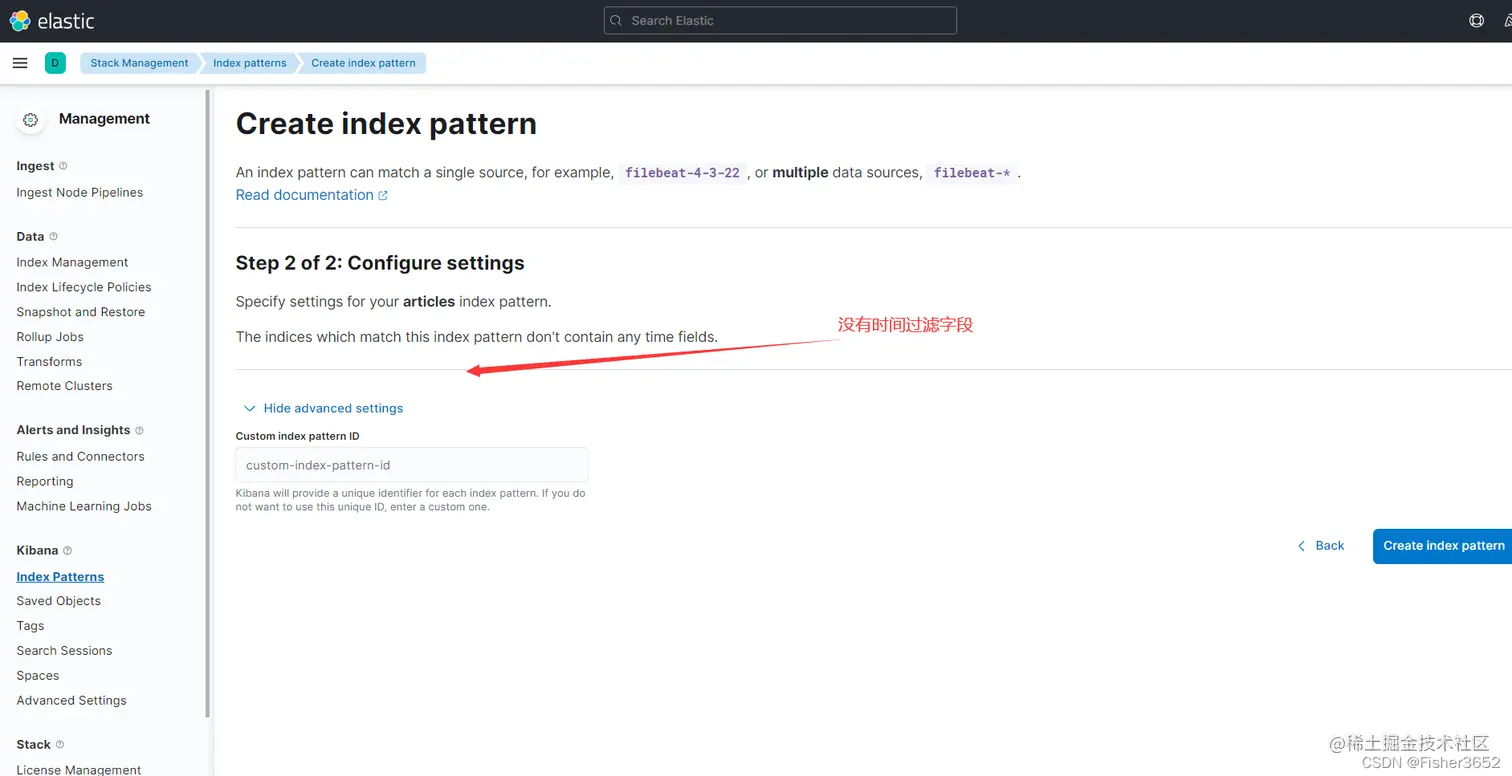Image resolution: width=1512 pixels, height=776 pixels.
Task: Click the Management gear icon
Action: [30, 120]
